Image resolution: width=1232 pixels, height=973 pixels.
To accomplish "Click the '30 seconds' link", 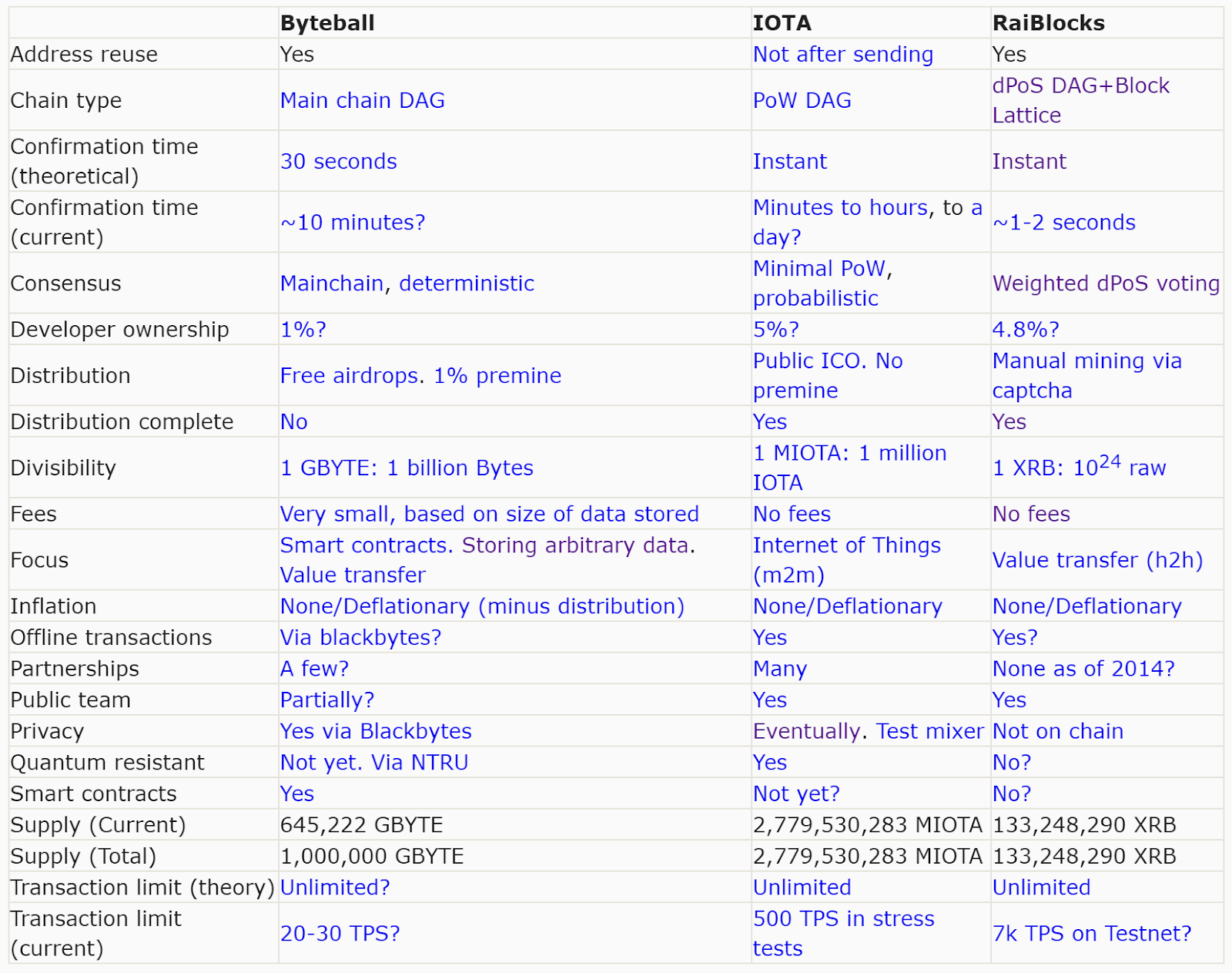I will pyautogui.click(x=338, y=161).
